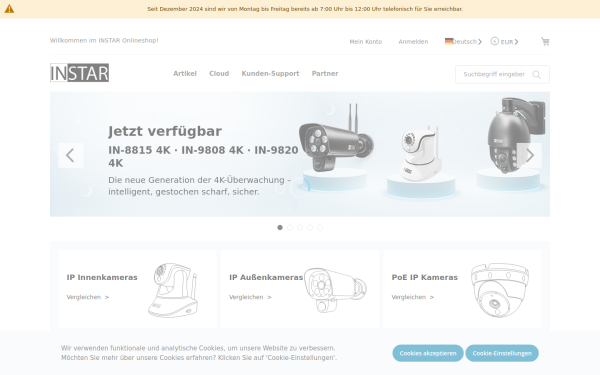
Task: Accept cookies with Cookies akzeptieren button
Action: point(428,353)
